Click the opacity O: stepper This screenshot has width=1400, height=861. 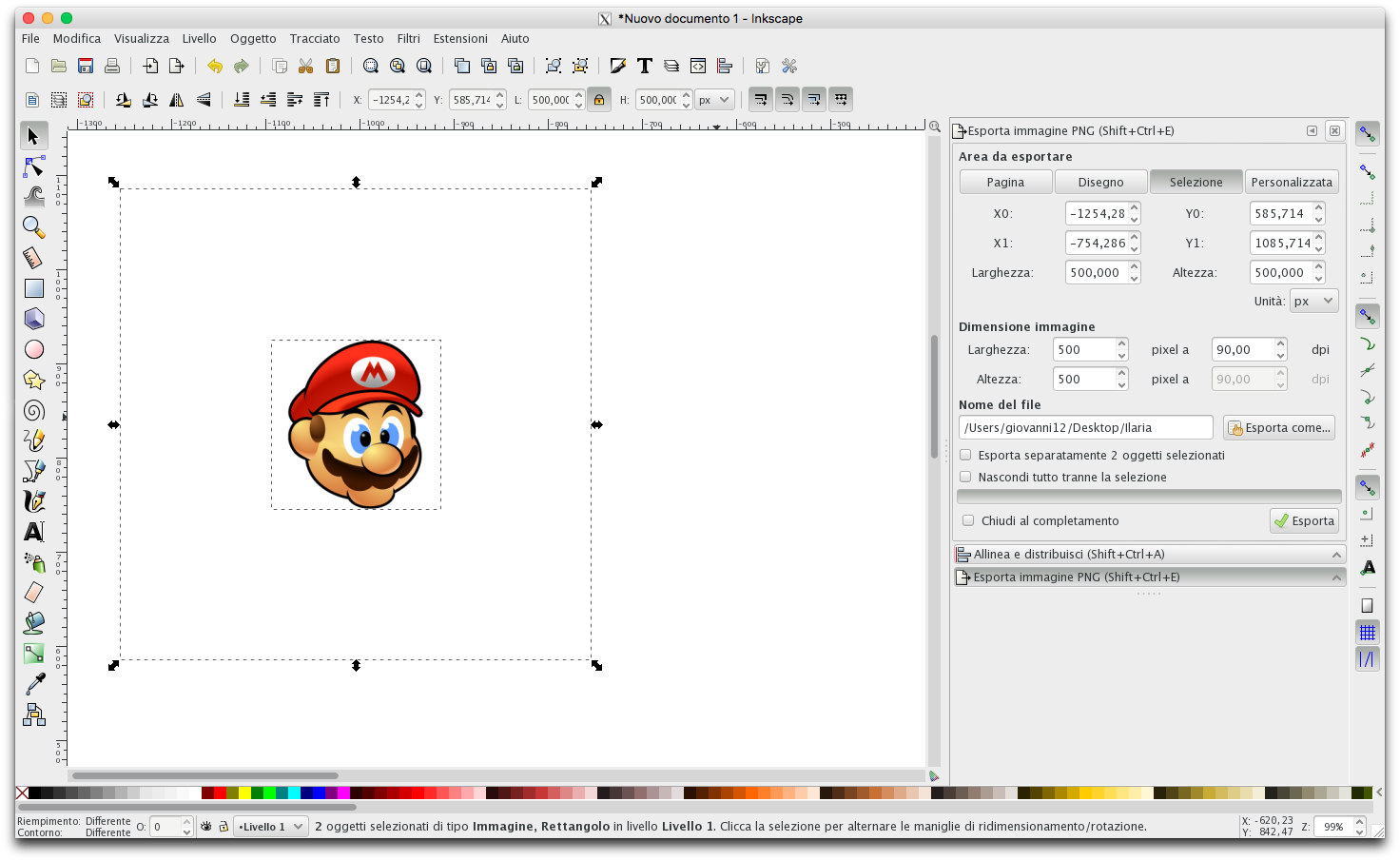point(187,827)
